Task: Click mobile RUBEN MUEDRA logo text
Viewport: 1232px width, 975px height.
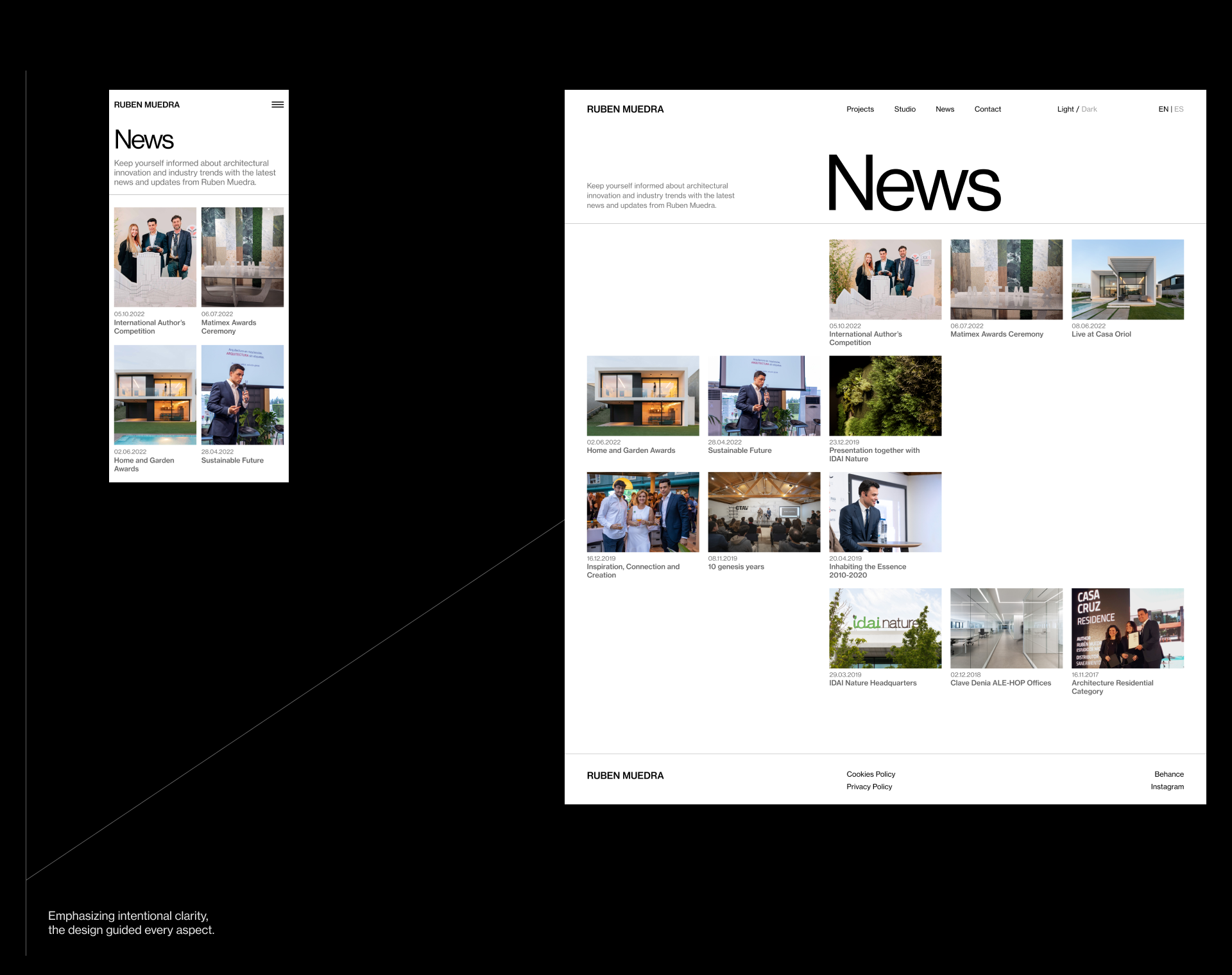Action: 147,105
